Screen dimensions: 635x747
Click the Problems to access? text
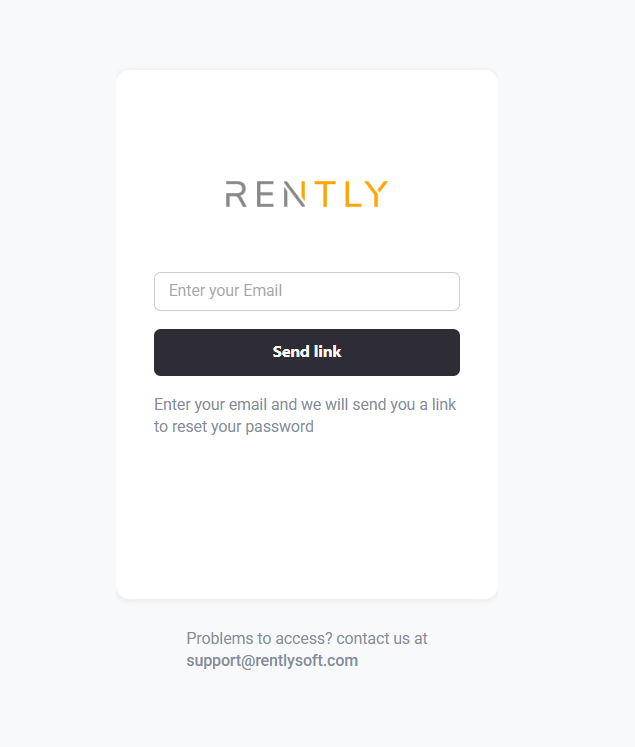coord(259,638)
